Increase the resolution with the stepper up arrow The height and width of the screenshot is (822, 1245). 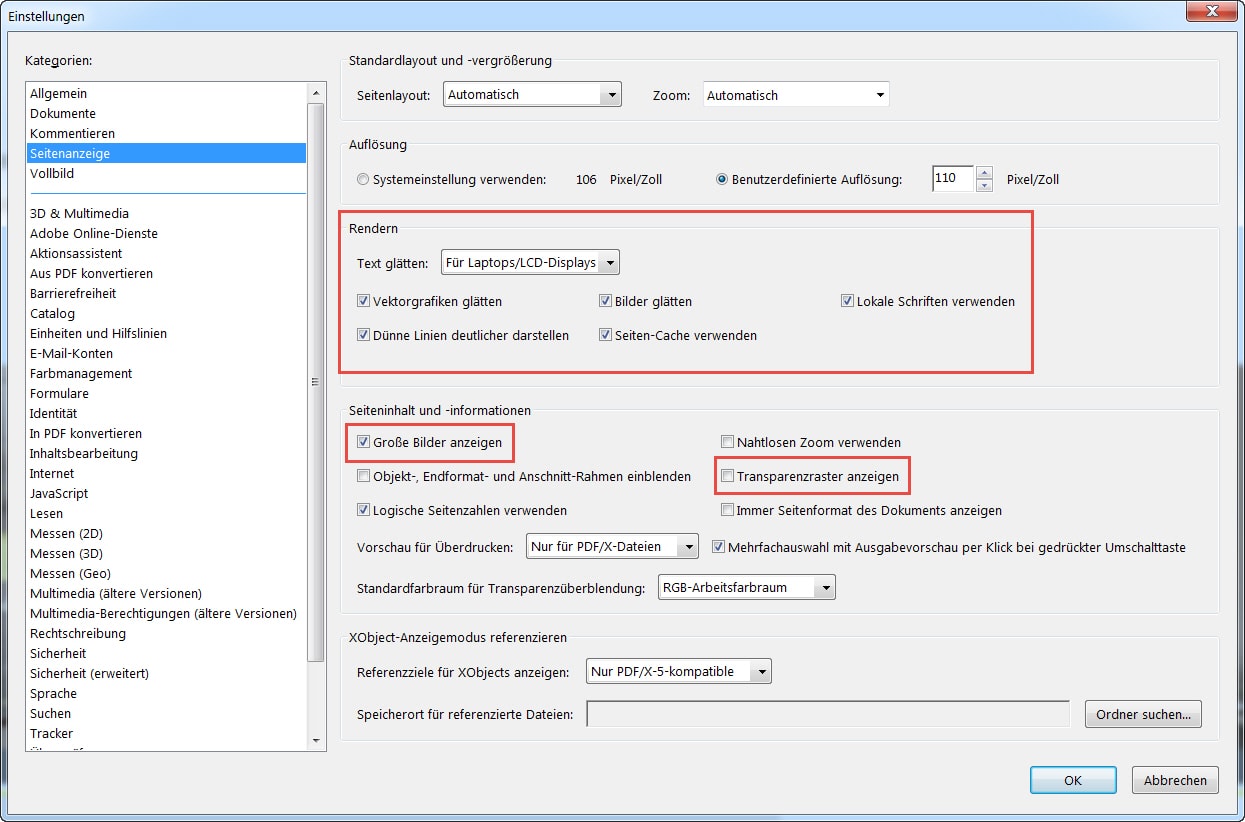[x=985, y=173]
